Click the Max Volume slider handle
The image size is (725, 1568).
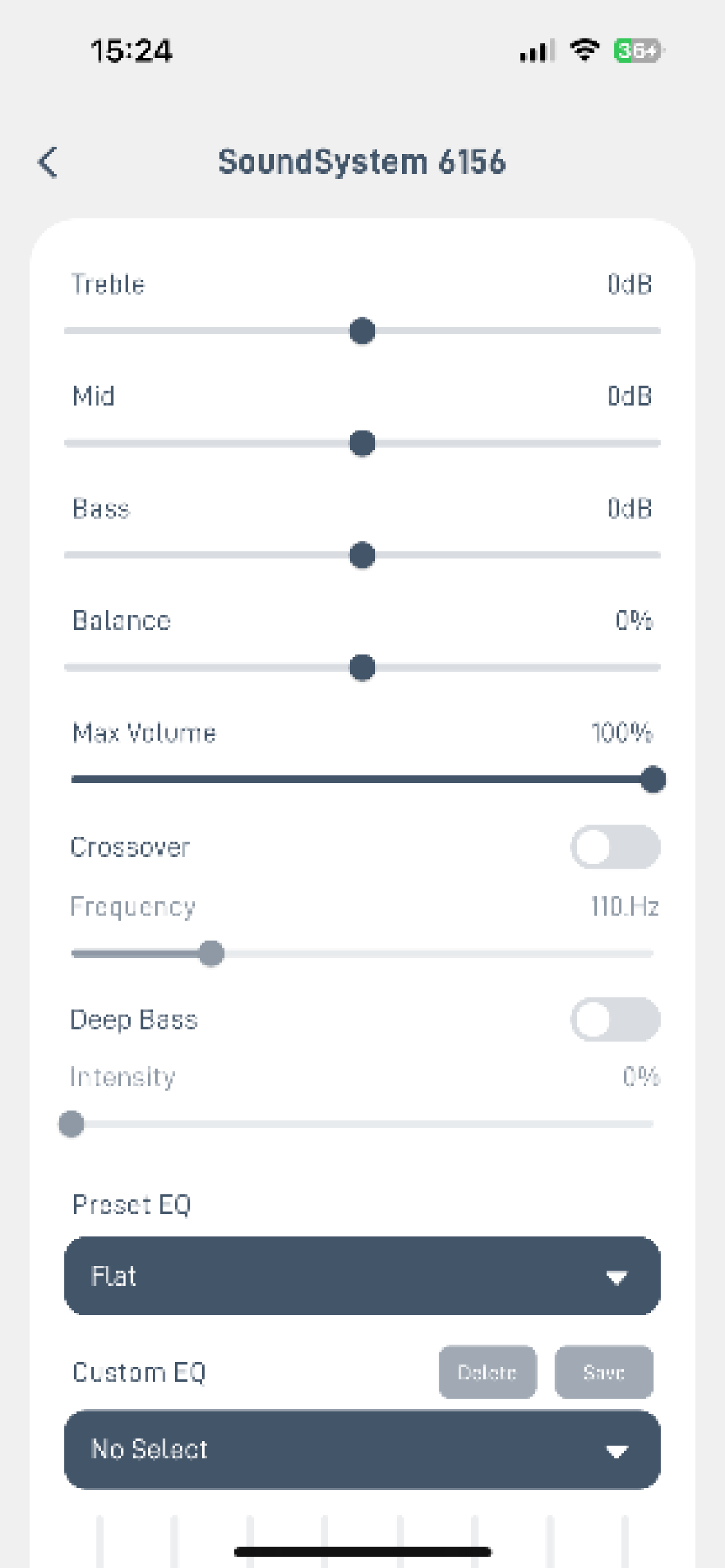(653, 779)
